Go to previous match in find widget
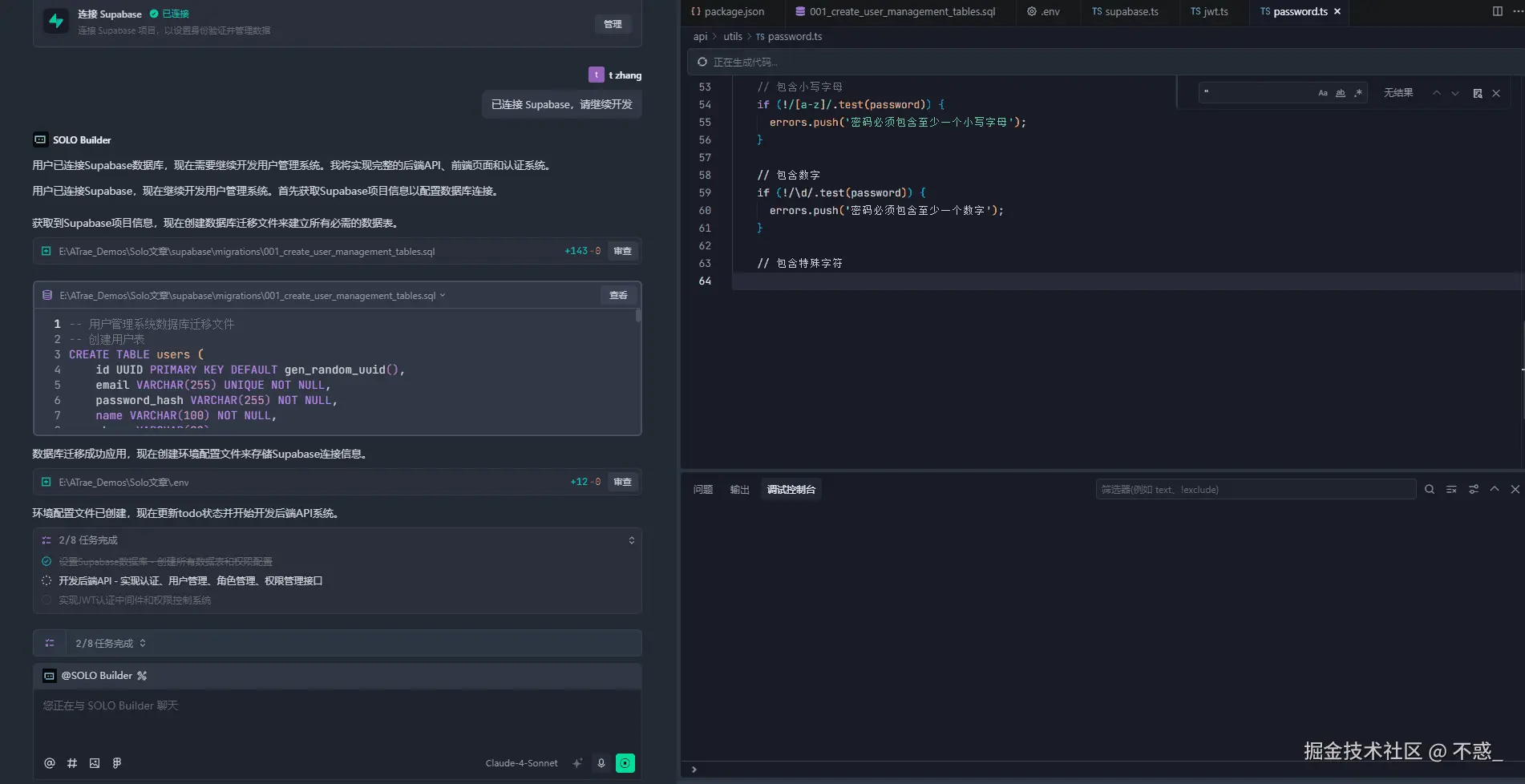This screenshot has width=1525, height=784. pyautogui.click(x=1437, y=93)
